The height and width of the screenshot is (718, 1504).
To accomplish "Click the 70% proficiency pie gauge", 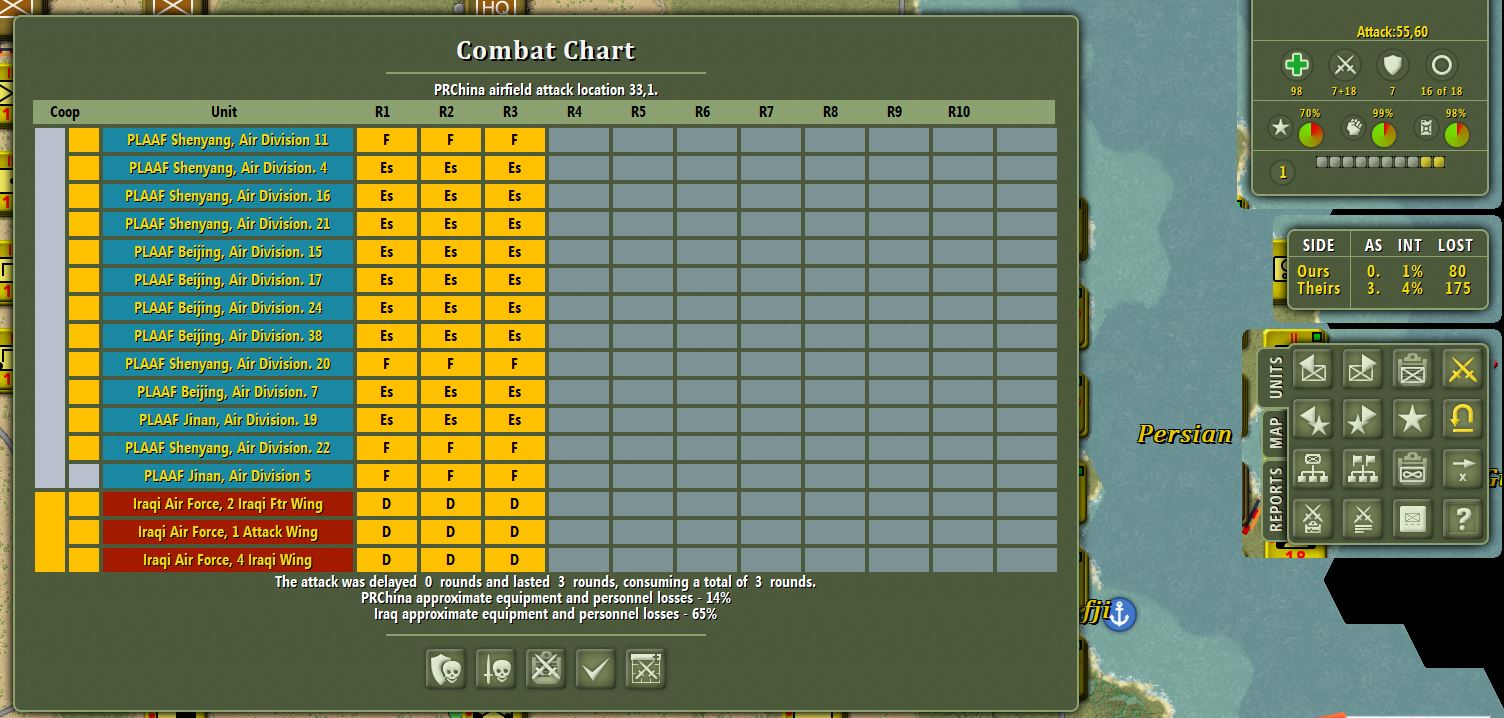I will (x=1311, y=134).
